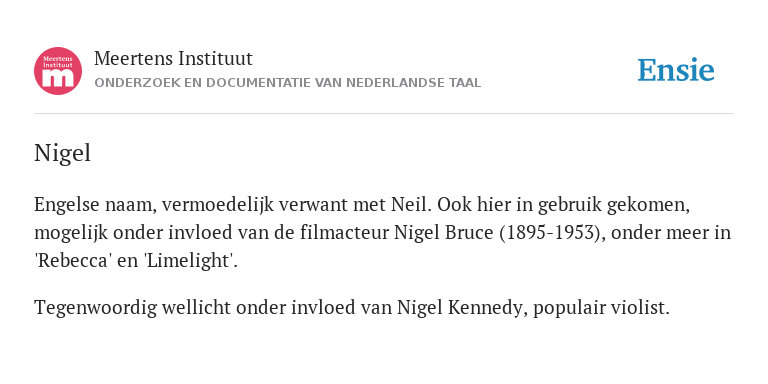This screenshot has width=768, height=384.
Task: Click the white 'm' letter inside the pink logo
Action: (x=58, y=78)
